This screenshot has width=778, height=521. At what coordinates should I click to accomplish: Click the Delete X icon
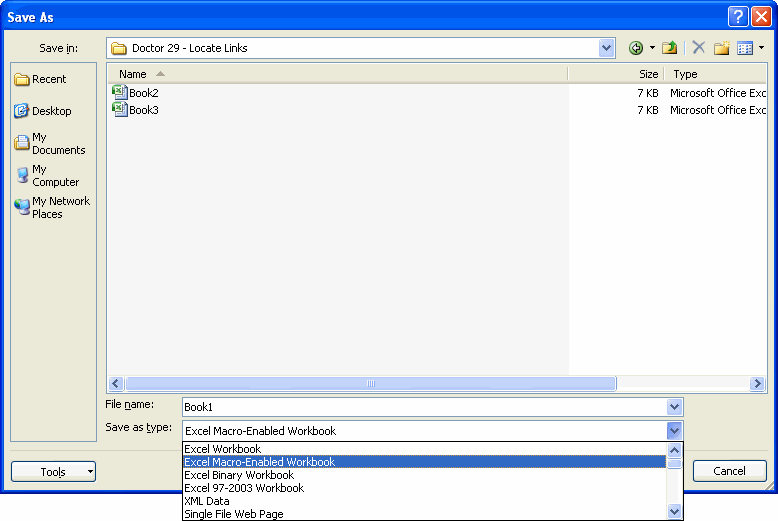pos(699,48)
